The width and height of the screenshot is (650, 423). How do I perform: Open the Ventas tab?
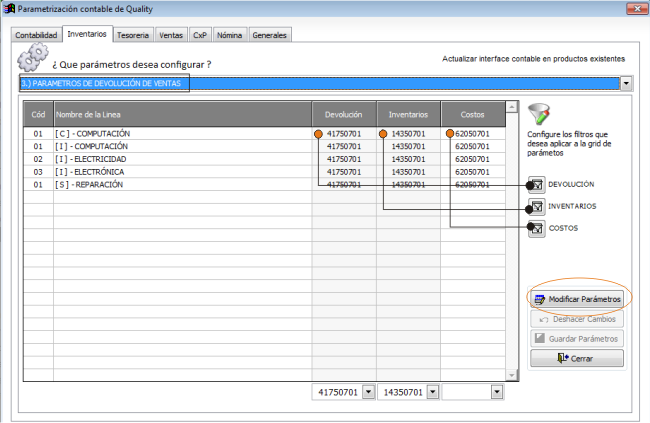tap(171, 35)
